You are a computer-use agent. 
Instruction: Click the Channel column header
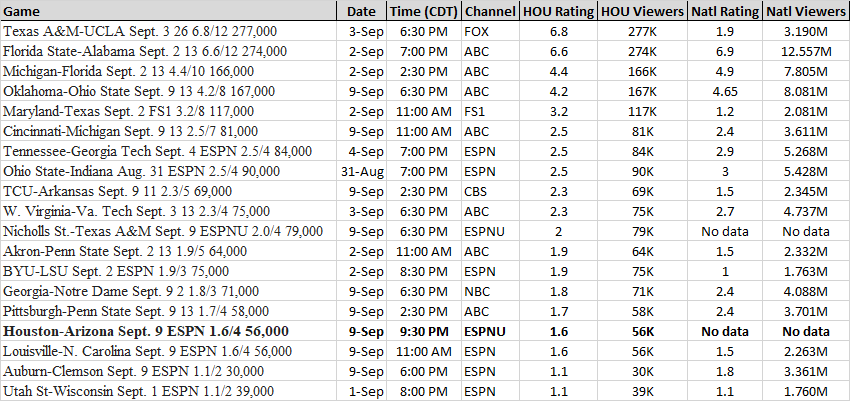point(490,11)
